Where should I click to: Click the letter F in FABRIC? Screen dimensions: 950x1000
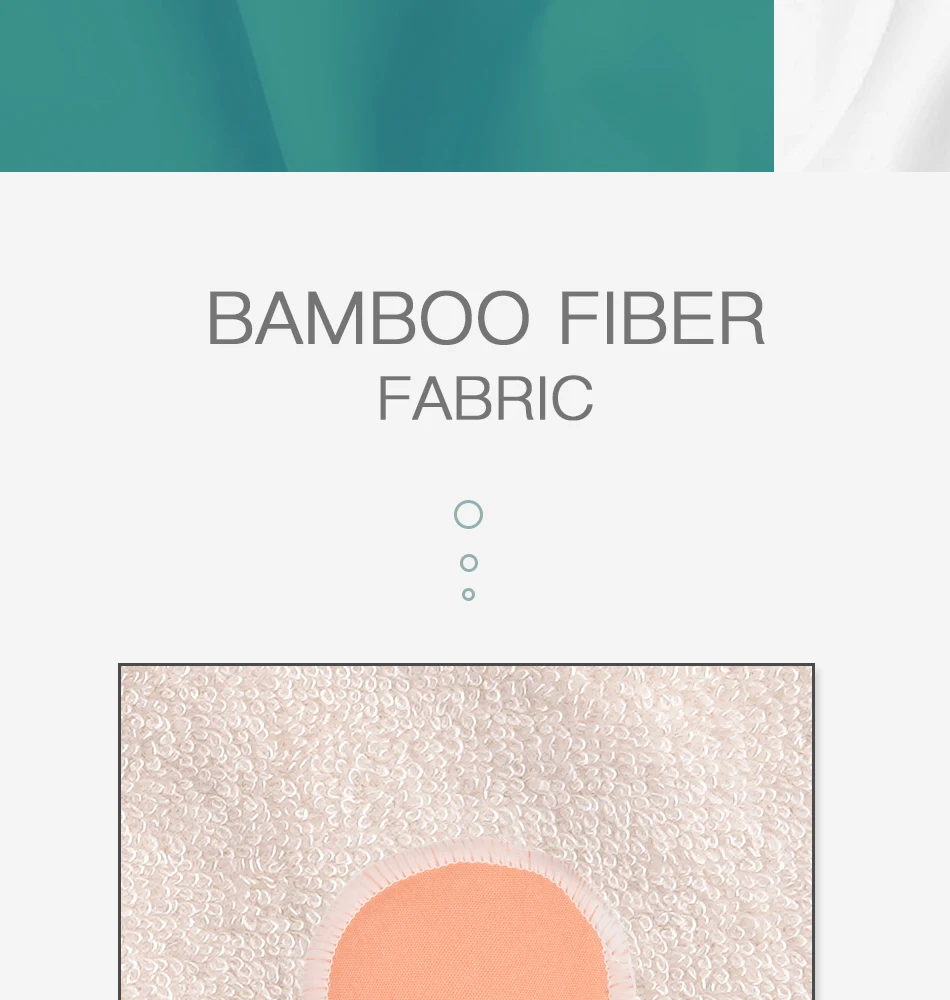click(x=392, y=399)
